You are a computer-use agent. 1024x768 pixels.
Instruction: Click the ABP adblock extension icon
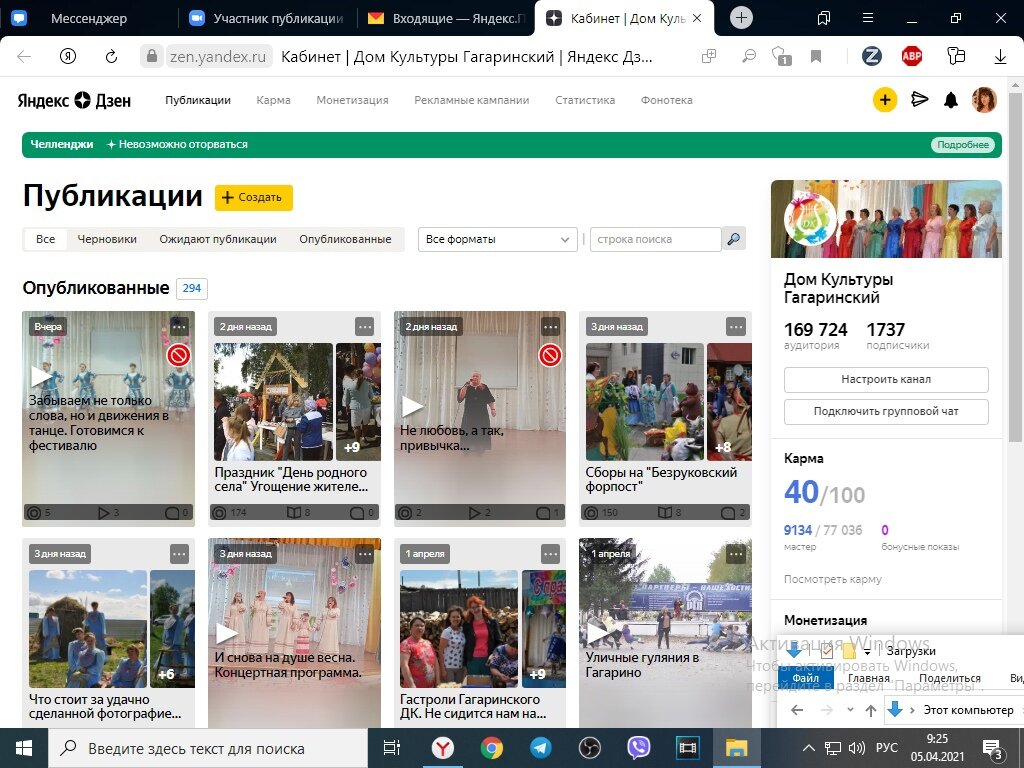[x=912, y=57]
